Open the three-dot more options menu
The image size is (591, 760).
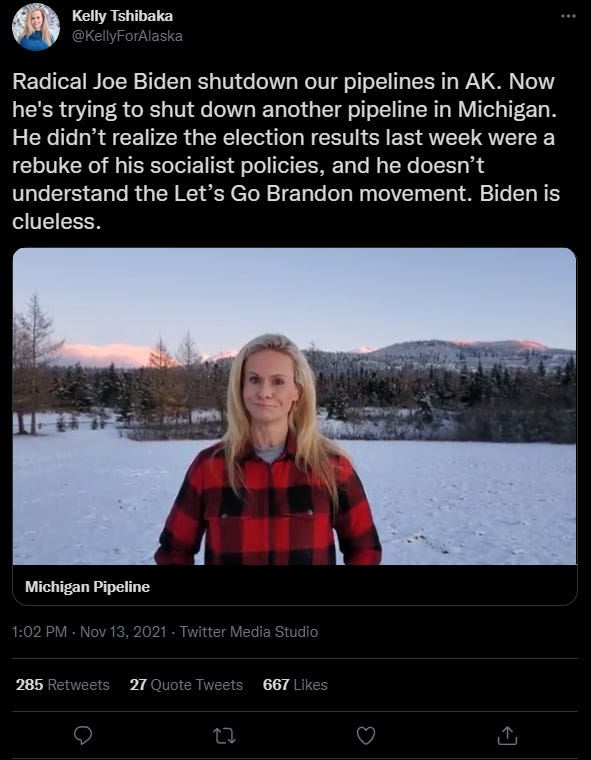click(x=568, y=16)
